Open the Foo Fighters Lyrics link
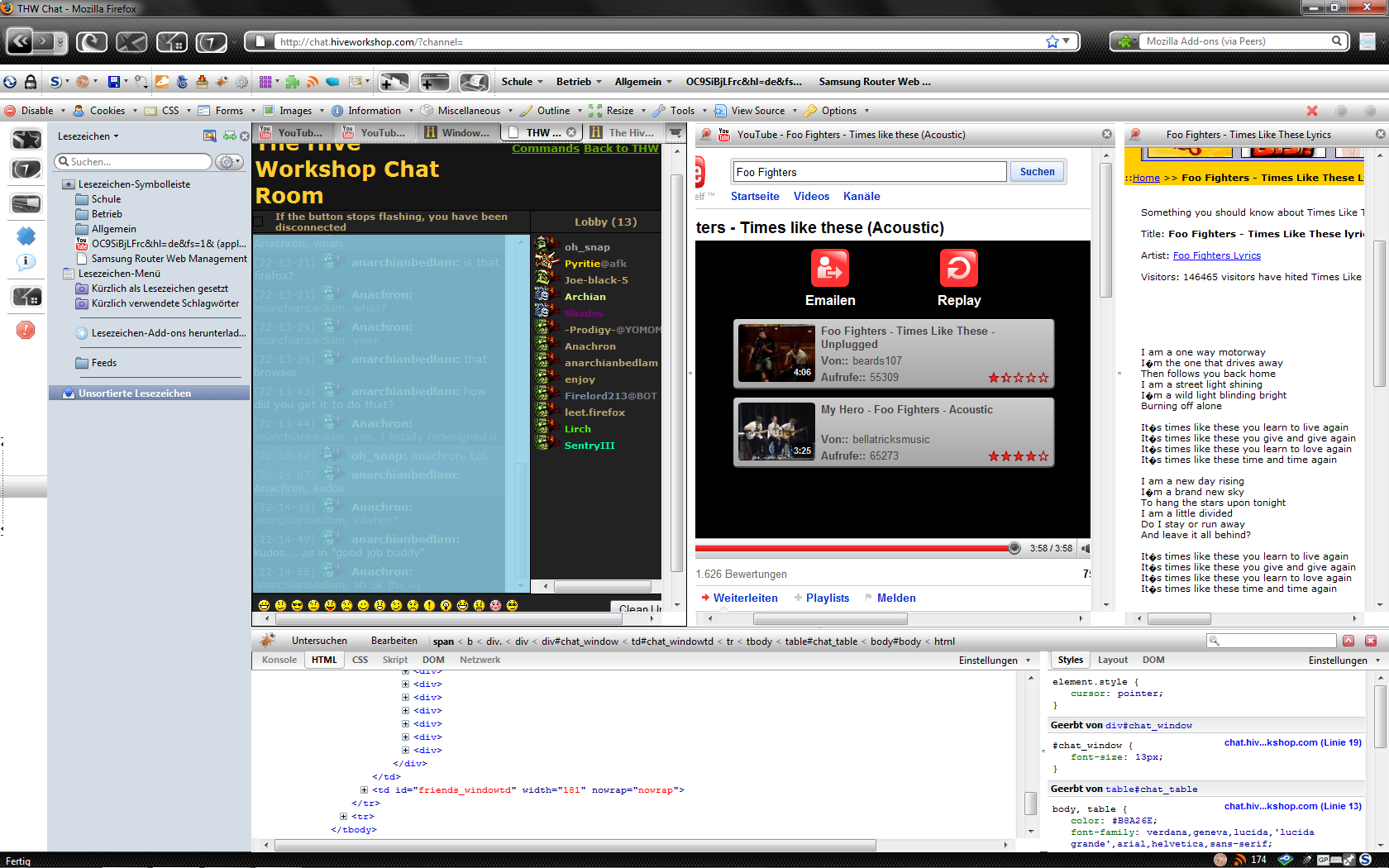 pos(1217,255)
